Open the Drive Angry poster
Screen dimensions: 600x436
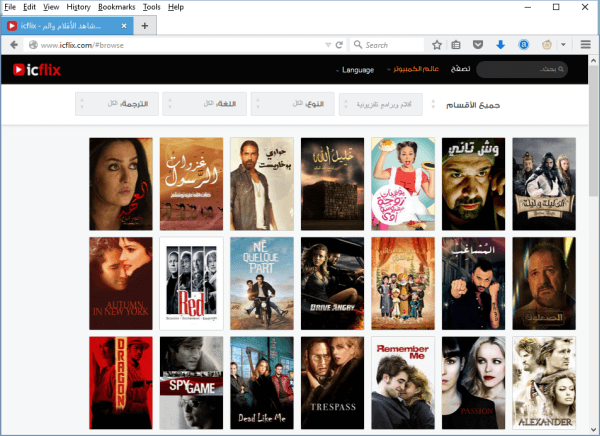click(x=332, y=283)
